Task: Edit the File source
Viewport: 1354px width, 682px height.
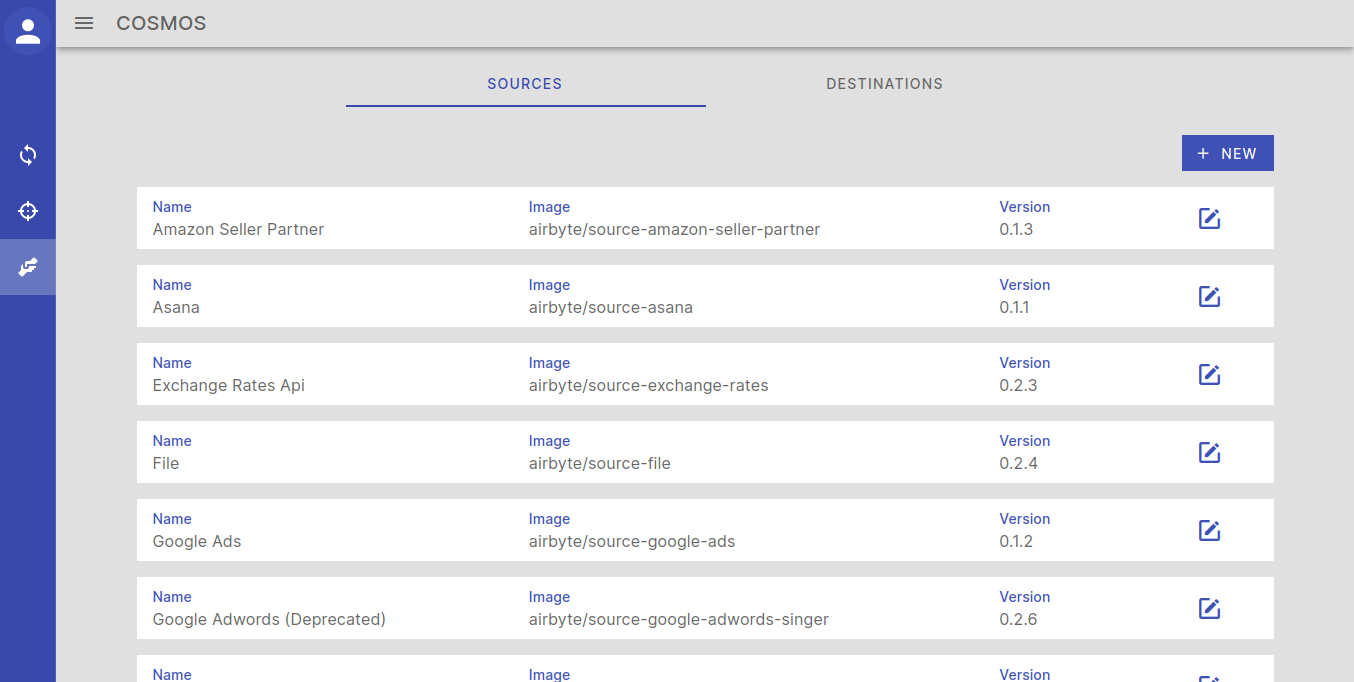Action: (1209, 452)
